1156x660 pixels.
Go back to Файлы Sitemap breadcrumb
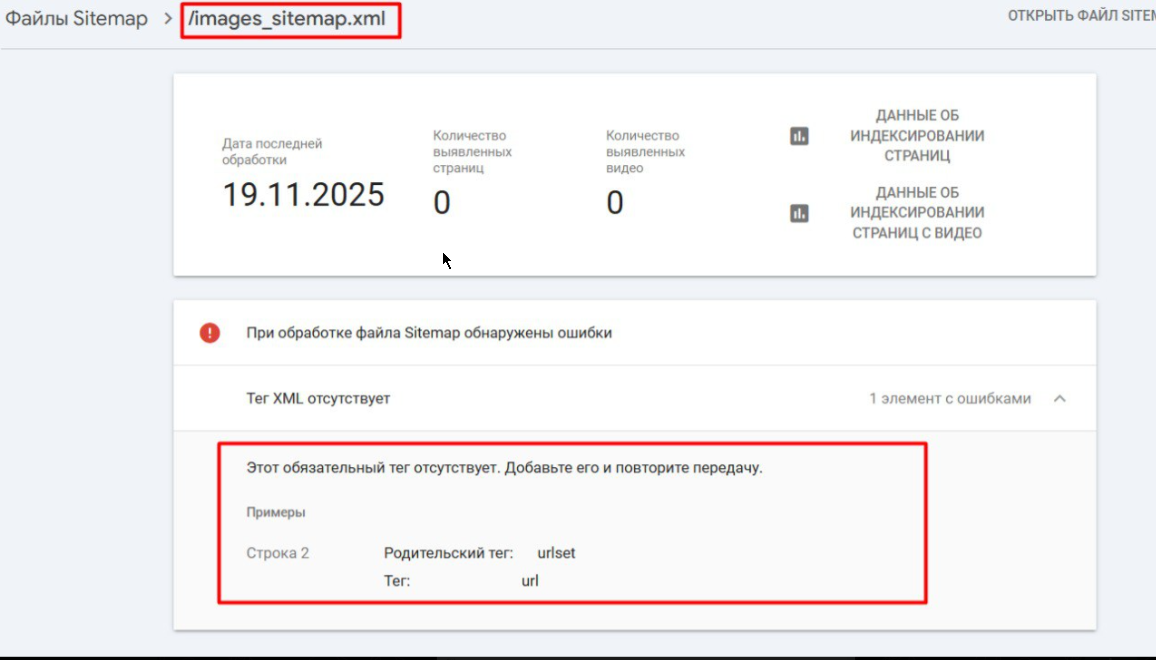(x=77, y=19)
